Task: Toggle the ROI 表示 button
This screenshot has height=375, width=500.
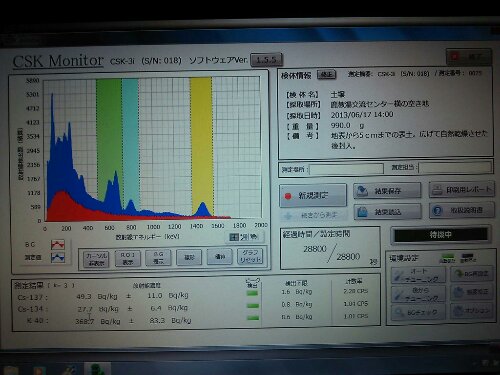Action: point(127,258)
